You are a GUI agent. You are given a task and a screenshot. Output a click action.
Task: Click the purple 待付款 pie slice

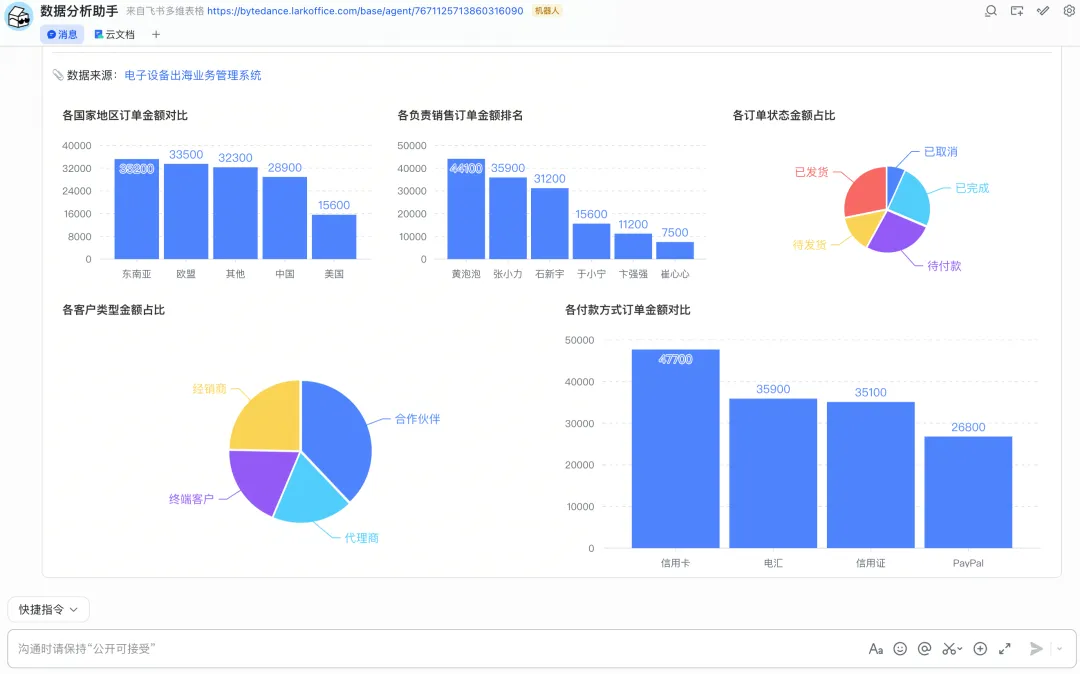(x=897, y=233)
